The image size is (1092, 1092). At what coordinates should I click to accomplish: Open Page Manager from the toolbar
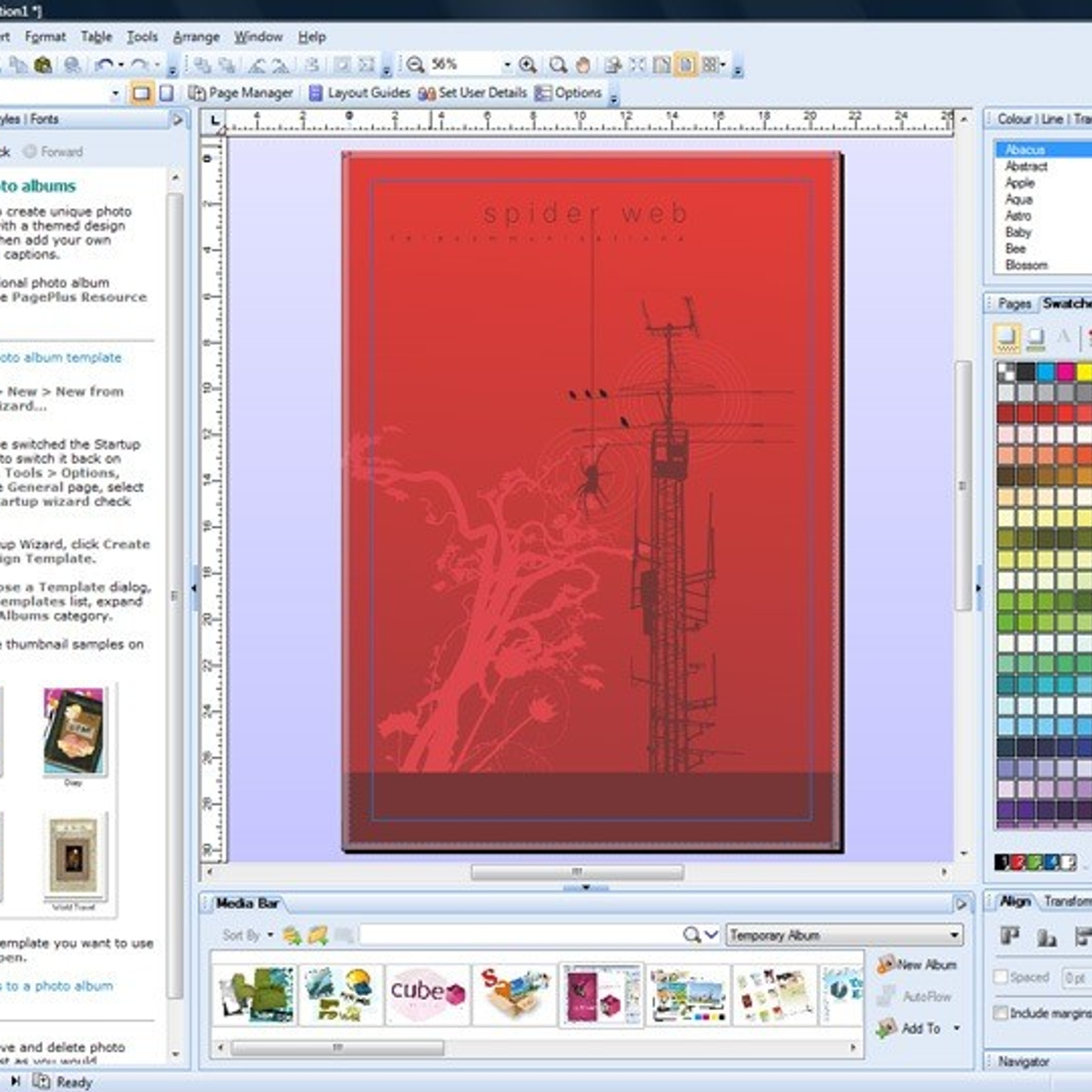[241, 93]
